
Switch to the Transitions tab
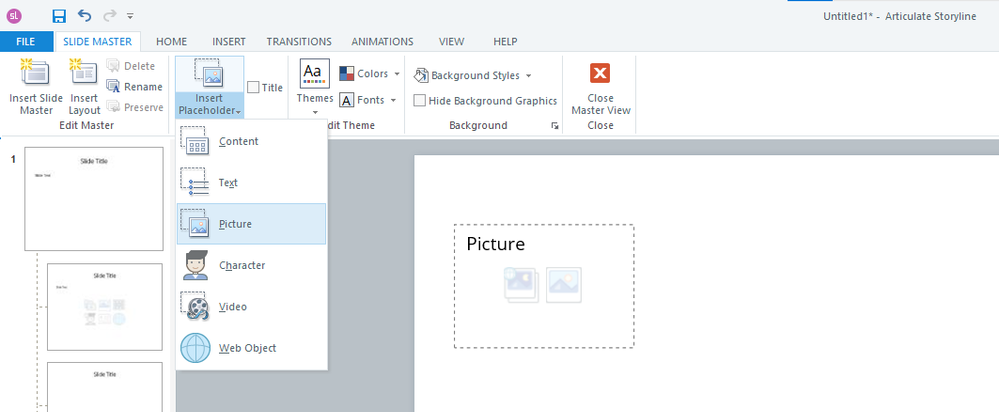pyautogui.click(x=298, y=42)
